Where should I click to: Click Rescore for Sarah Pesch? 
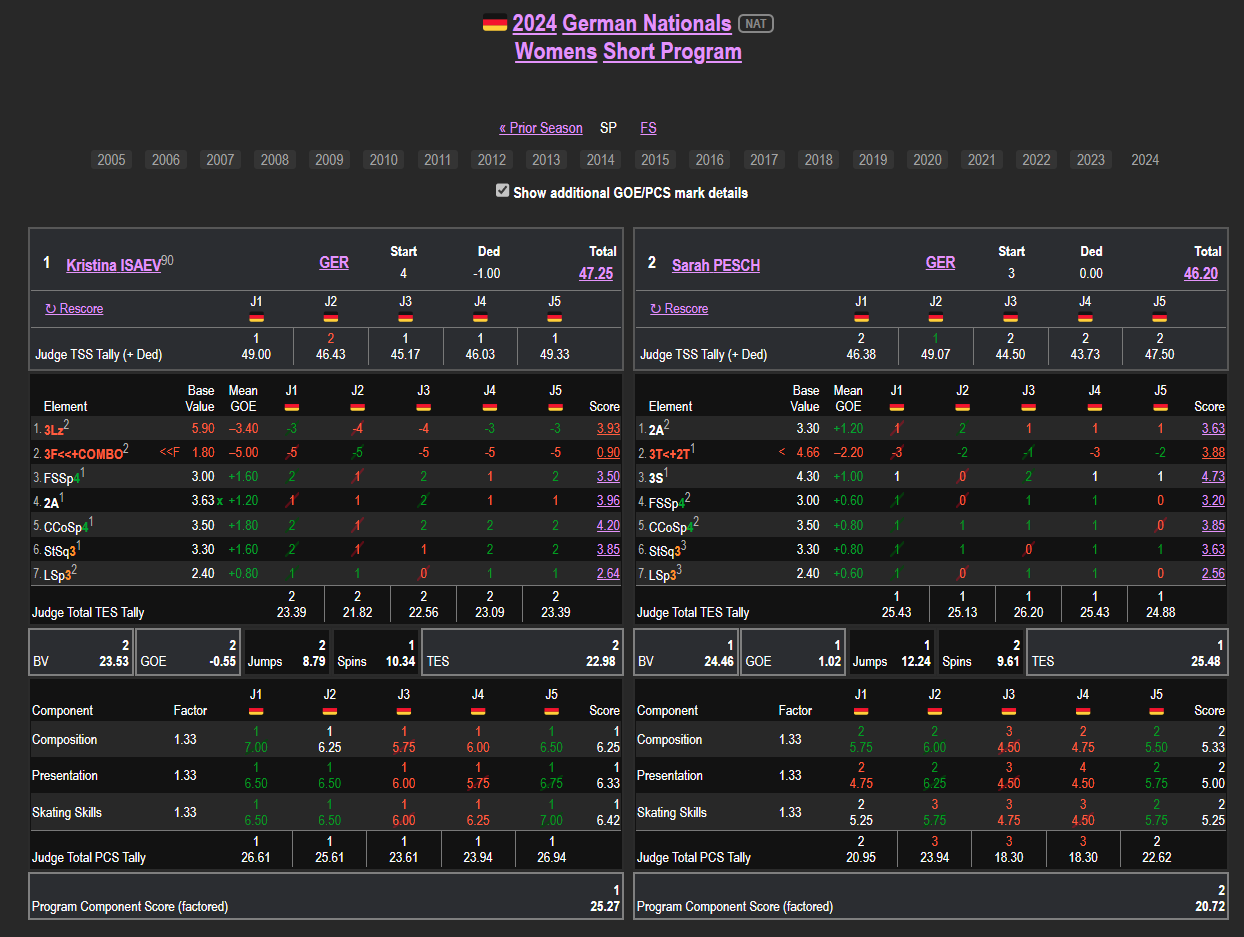679,309
